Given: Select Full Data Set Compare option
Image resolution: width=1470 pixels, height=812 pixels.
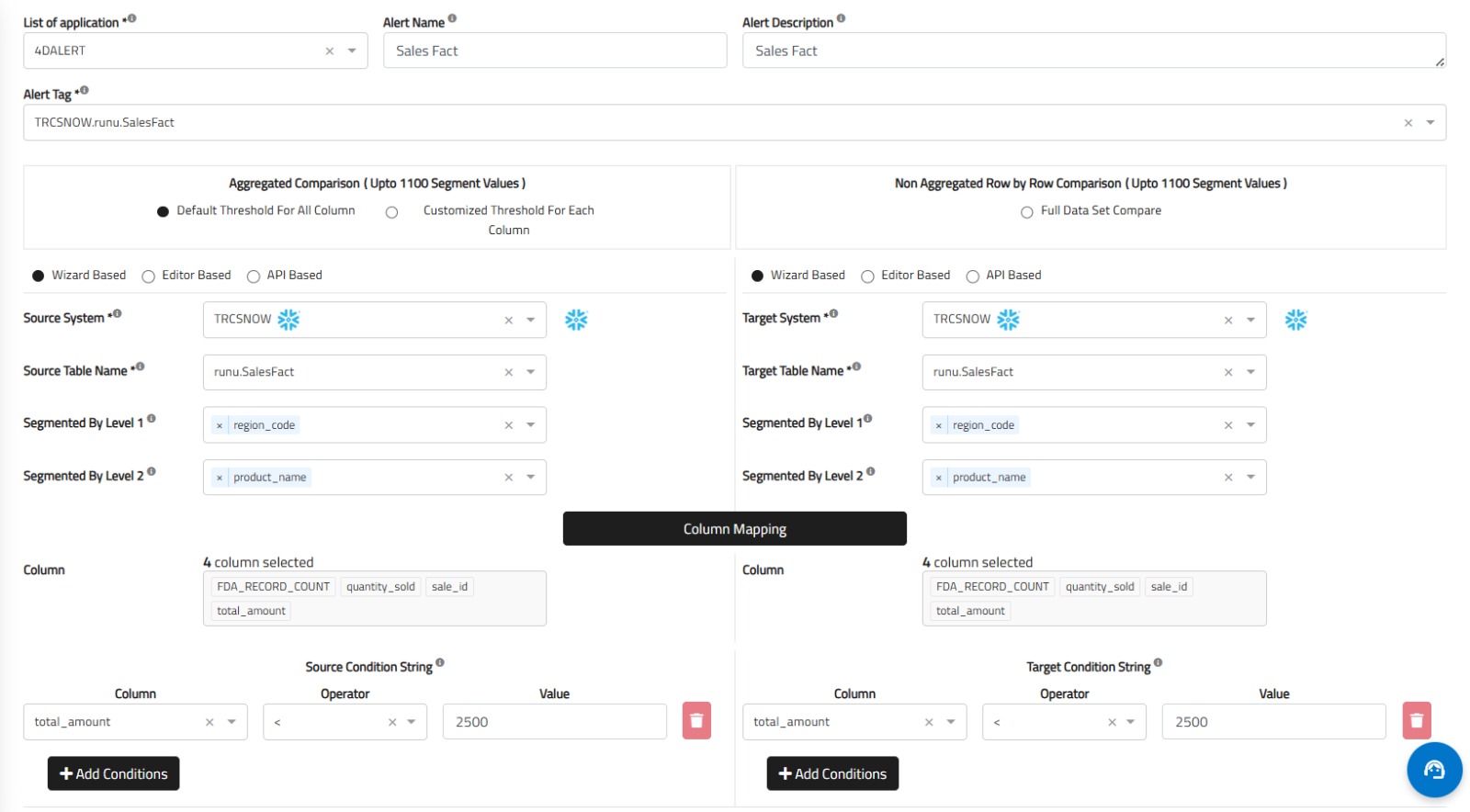Looking at the screenshot, I should (x=1027, y=212).
